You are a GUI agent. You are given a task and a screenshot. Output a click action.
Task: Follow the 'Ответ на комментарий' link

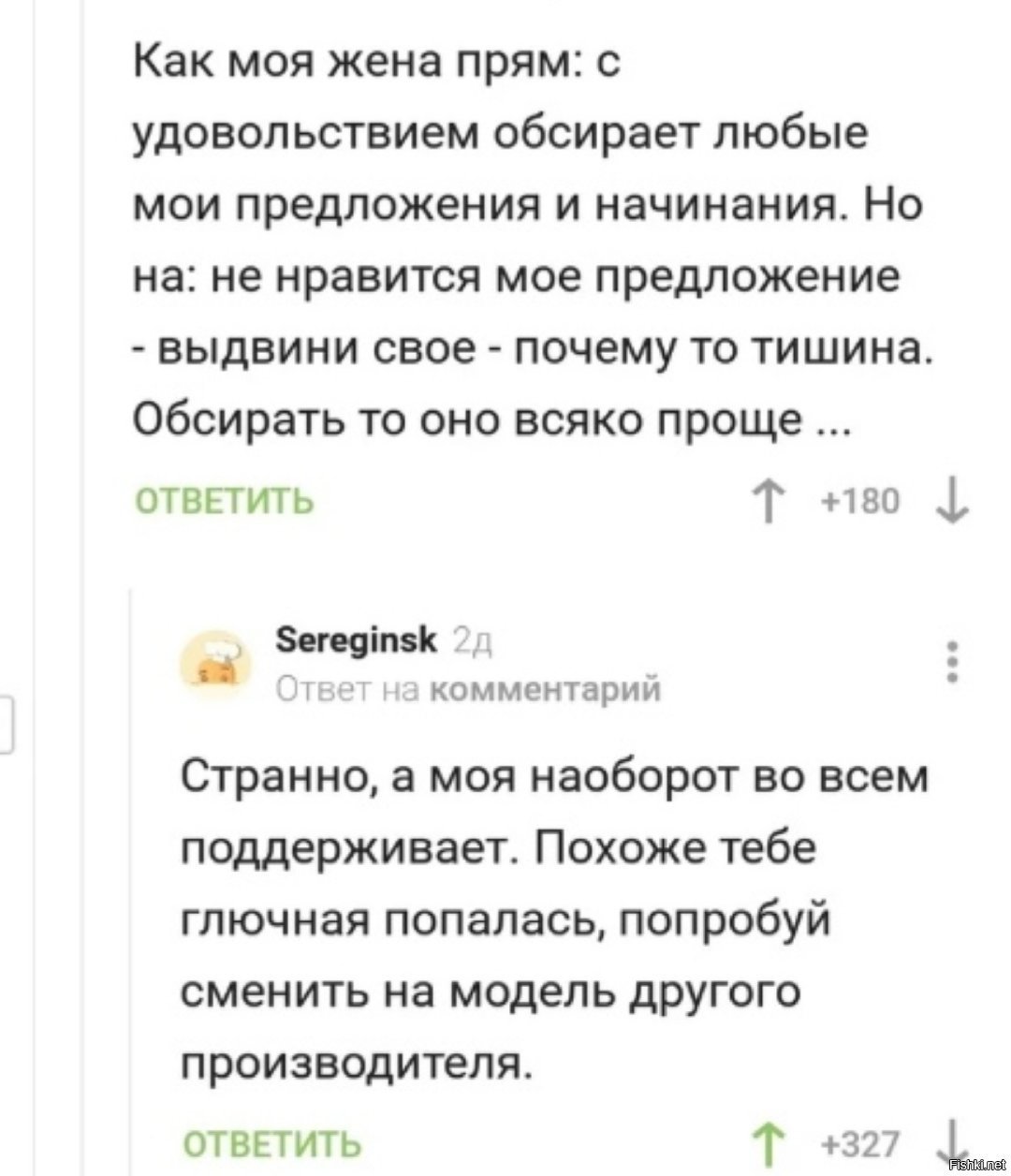pyautogui.click(x=469, y=689)
